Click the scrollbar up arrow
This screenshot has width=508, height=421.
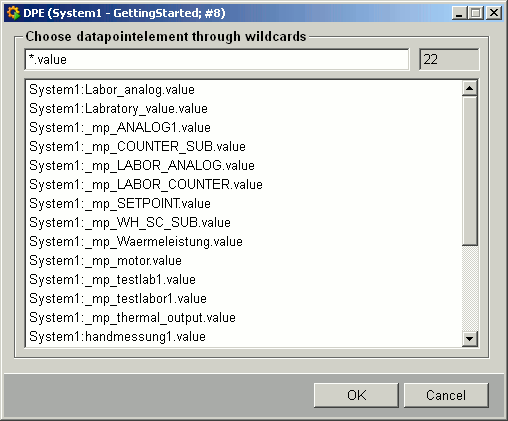point(470,88)
